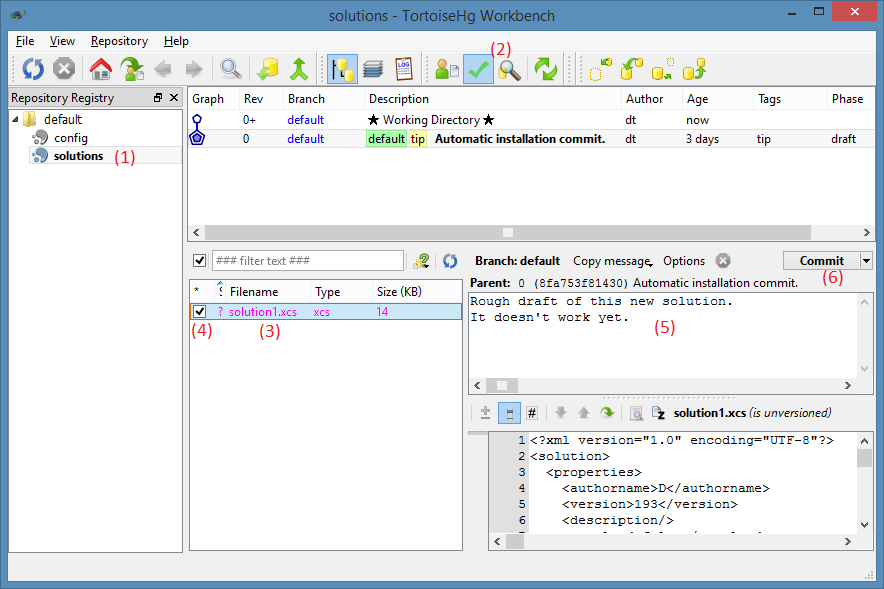The image size is (884, 589).
Task: Click the red house toolbar icon
Action: click(x=101, y=69)
